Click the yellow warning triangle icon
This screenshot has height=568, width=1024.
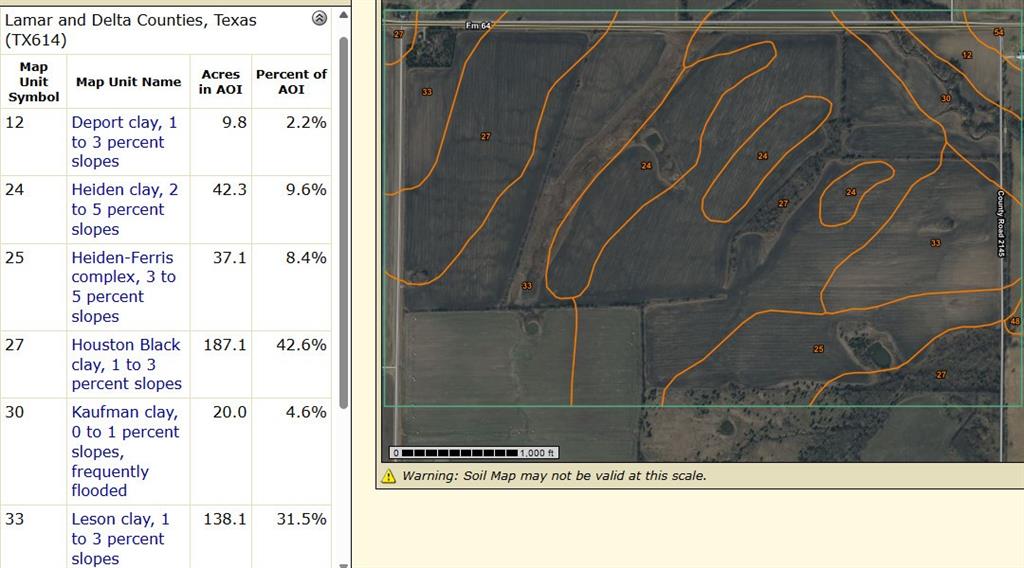click(x=389, y=476)
